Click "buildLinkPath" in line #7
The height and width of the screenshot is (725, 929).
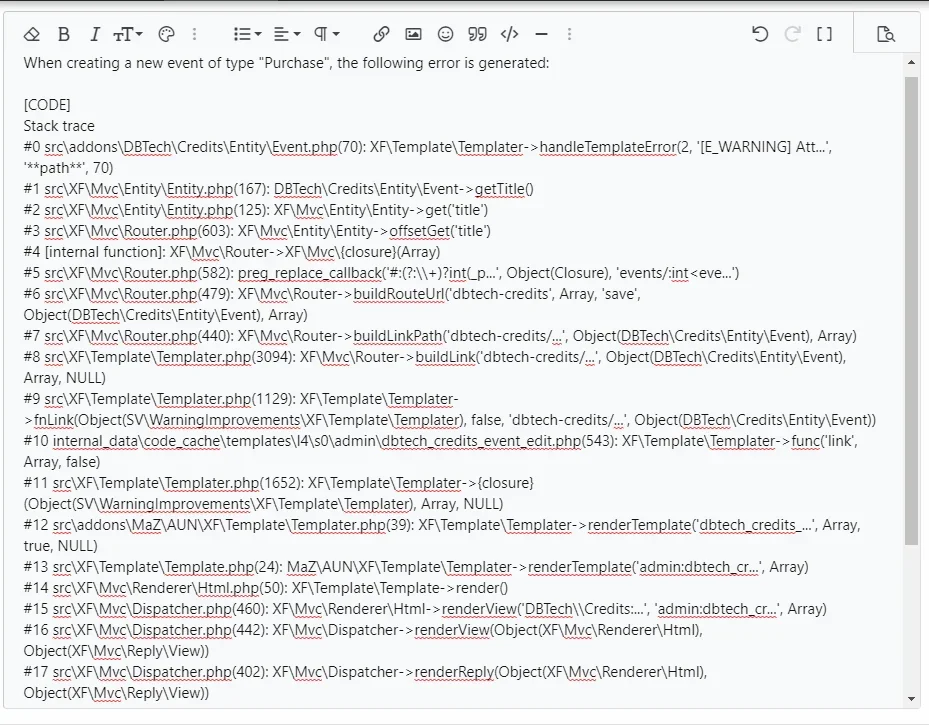coord(398,336)
